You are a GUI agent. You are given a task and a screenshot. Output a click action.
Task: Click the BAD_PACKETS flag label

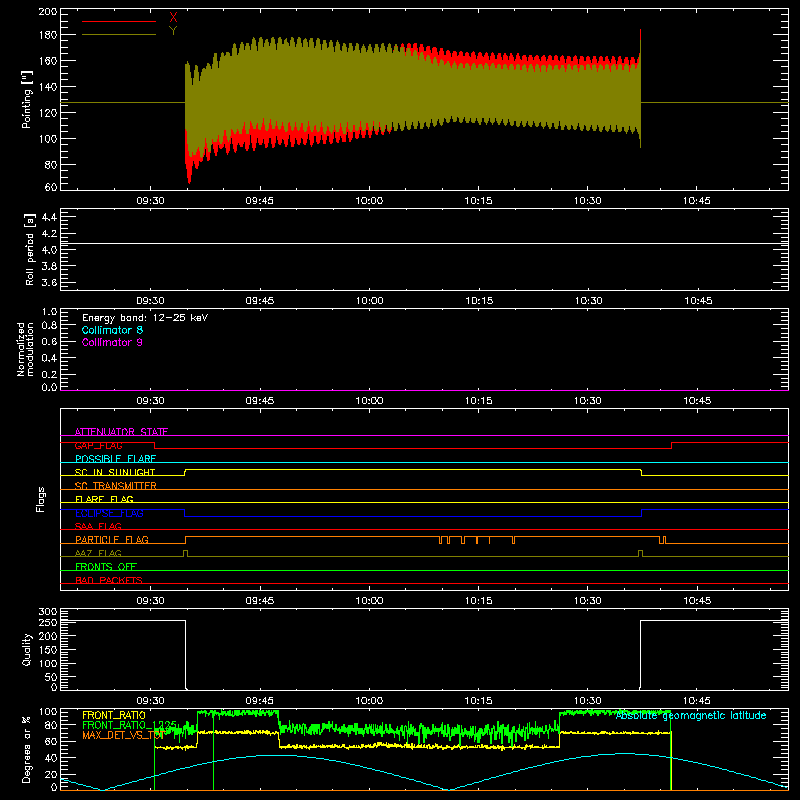(x=109, y=580)
